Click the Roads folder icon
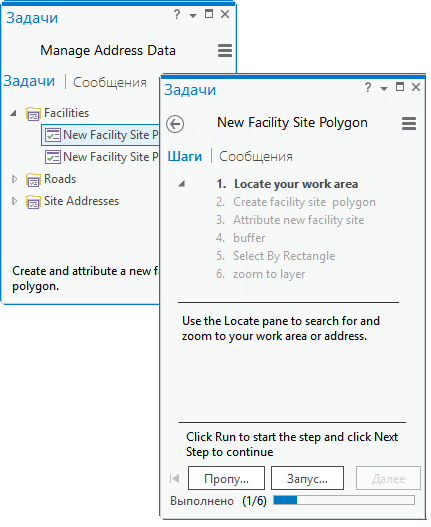The width and height of the screenshot is (431, 527). point(33,180)
